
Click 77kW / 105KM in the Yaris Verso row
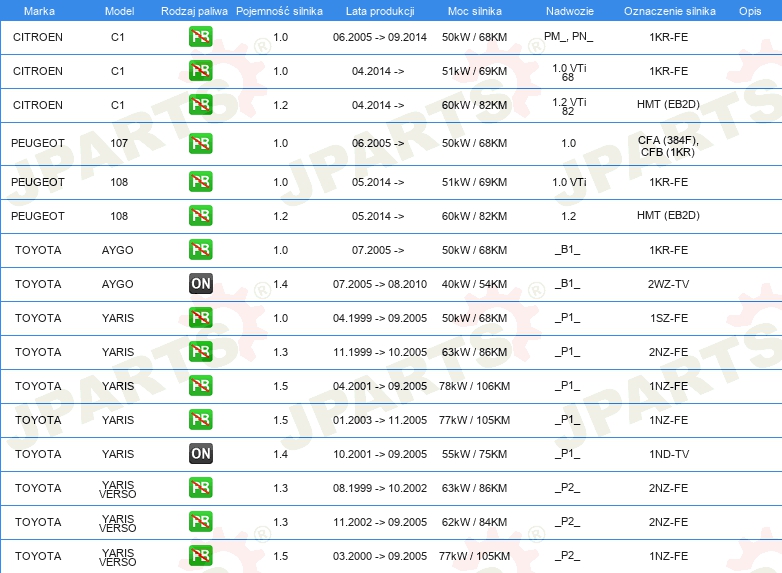pos(474,556)
